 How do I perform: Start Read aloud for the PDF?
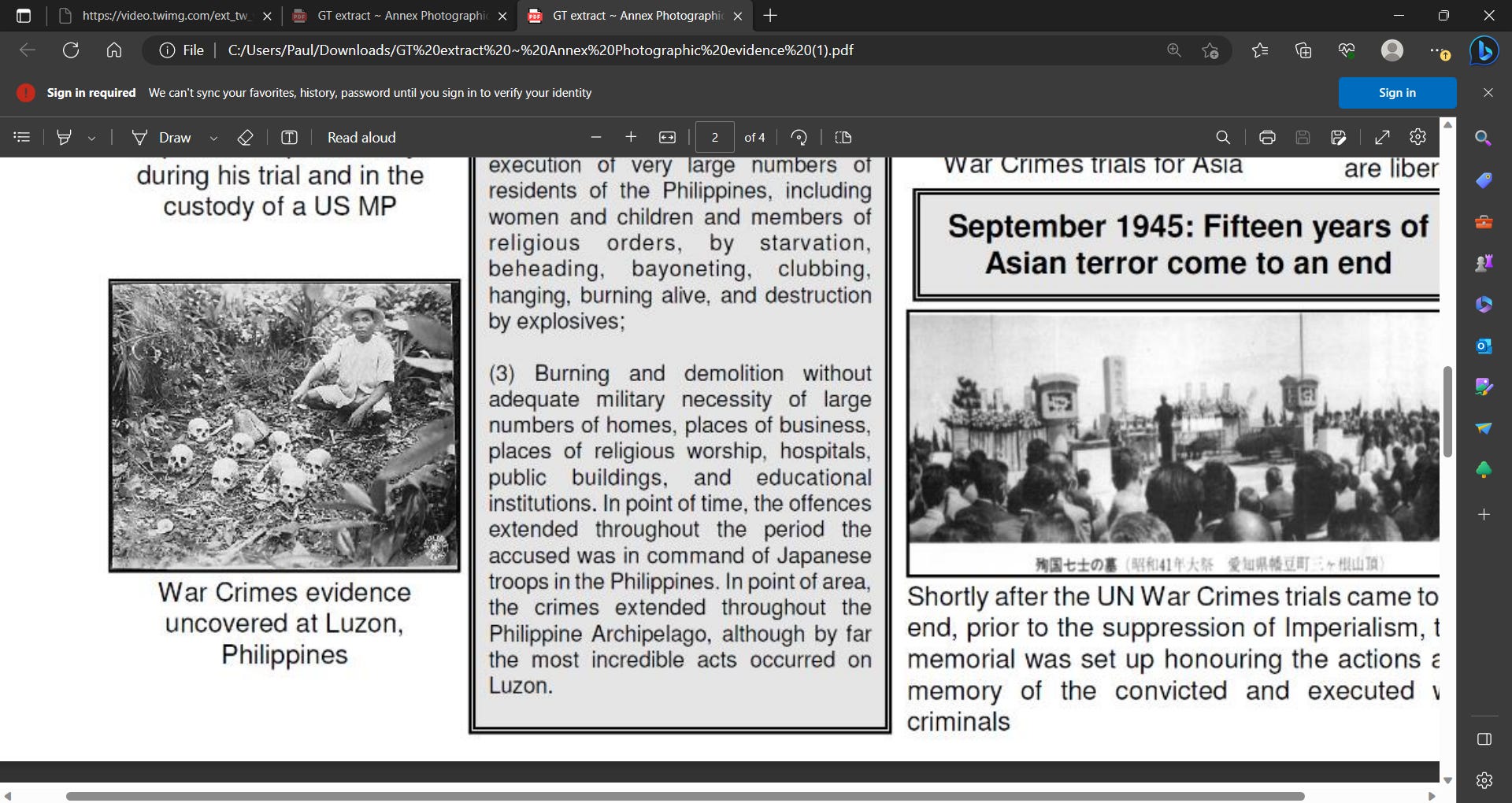361,137
